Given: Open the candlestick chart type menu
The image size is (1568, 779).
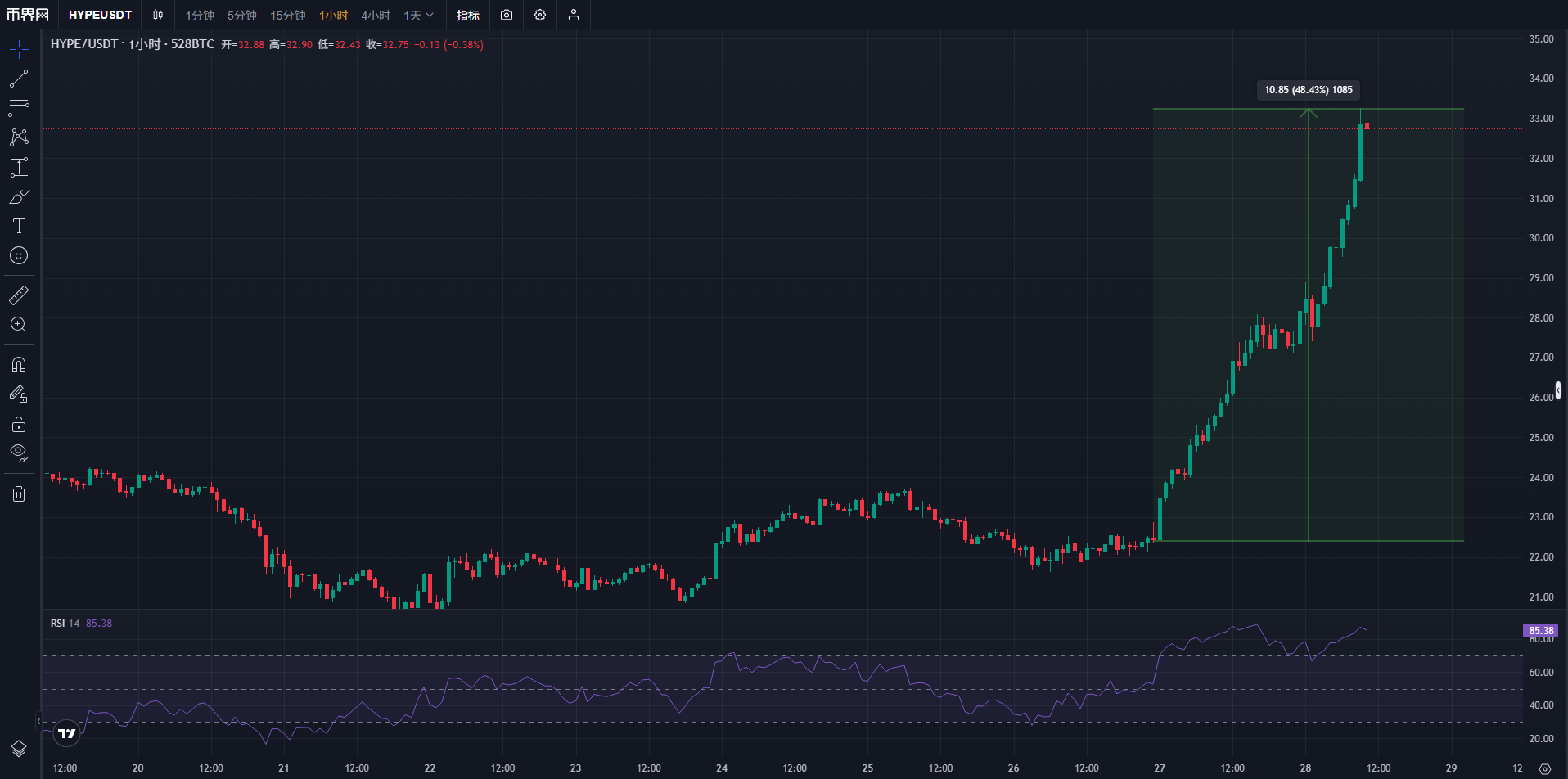Looking at the screenshot, I should [x=158, y=15].
